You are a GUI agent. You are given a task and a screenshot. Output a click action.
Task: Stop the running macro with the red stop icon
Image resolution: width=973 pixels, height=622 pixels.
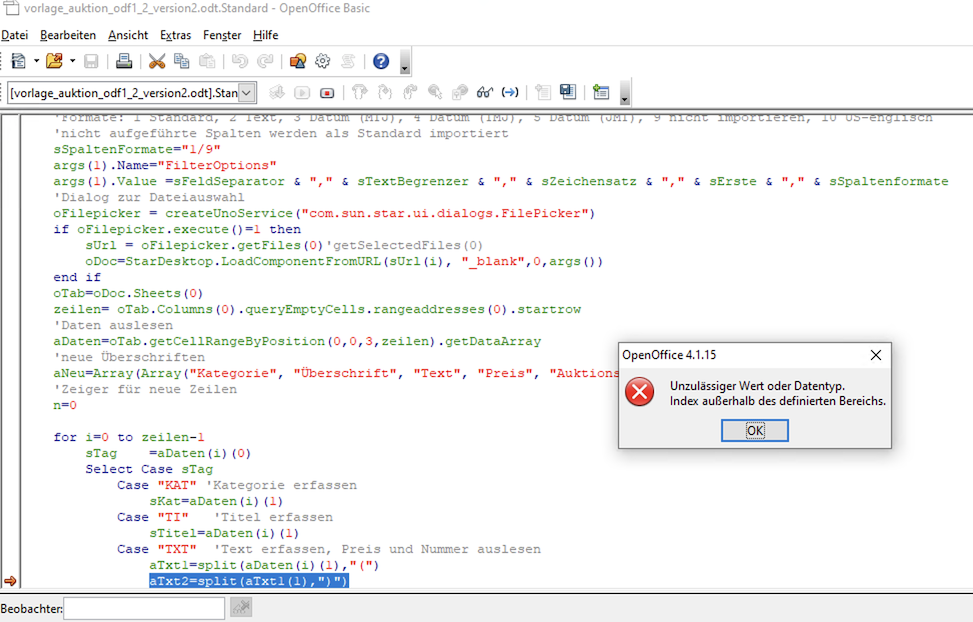(327, 93)
